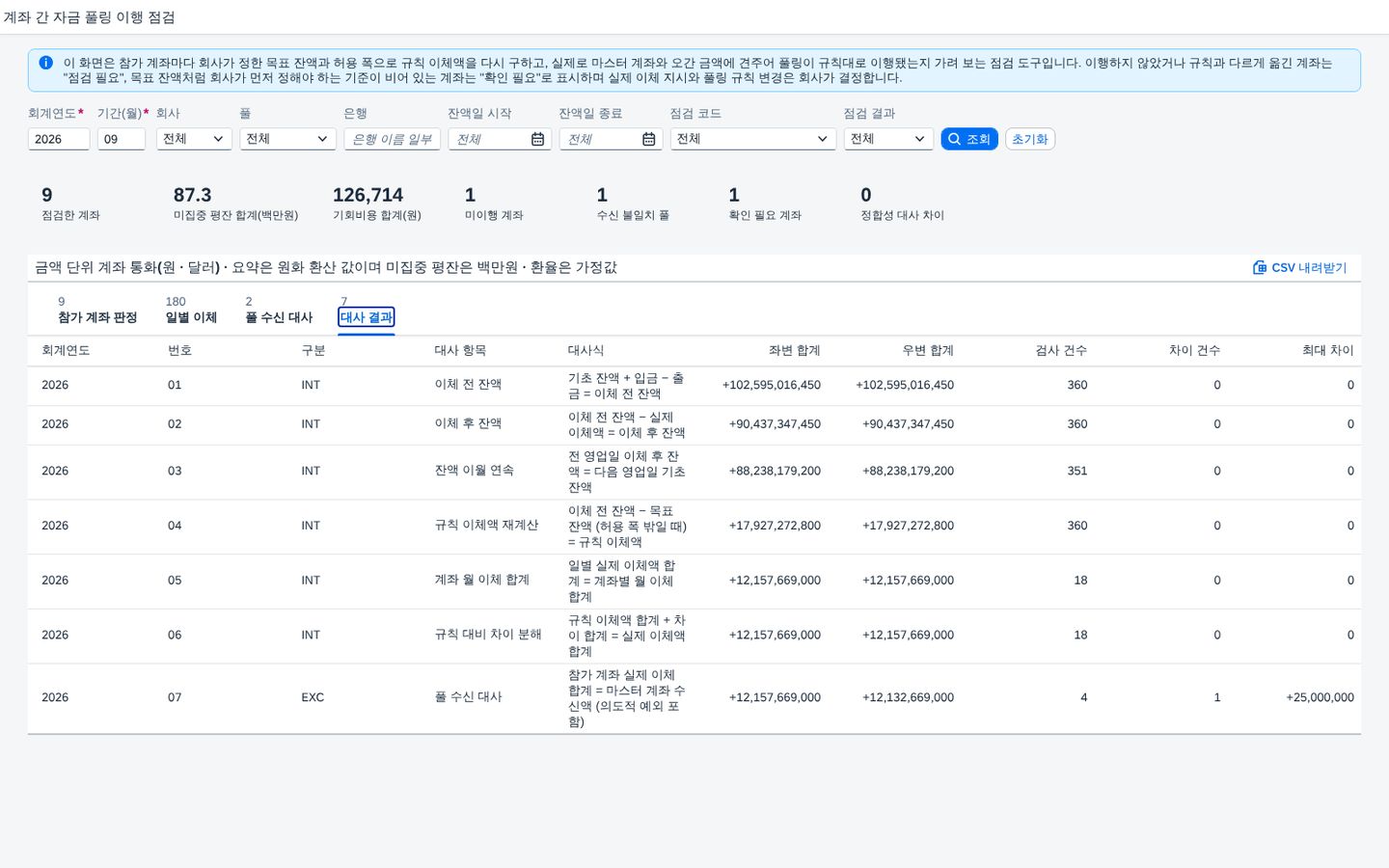Switch to the 일별 이체 tab
The height and width of the screenshot is (868, 1389).
[191, 317]
